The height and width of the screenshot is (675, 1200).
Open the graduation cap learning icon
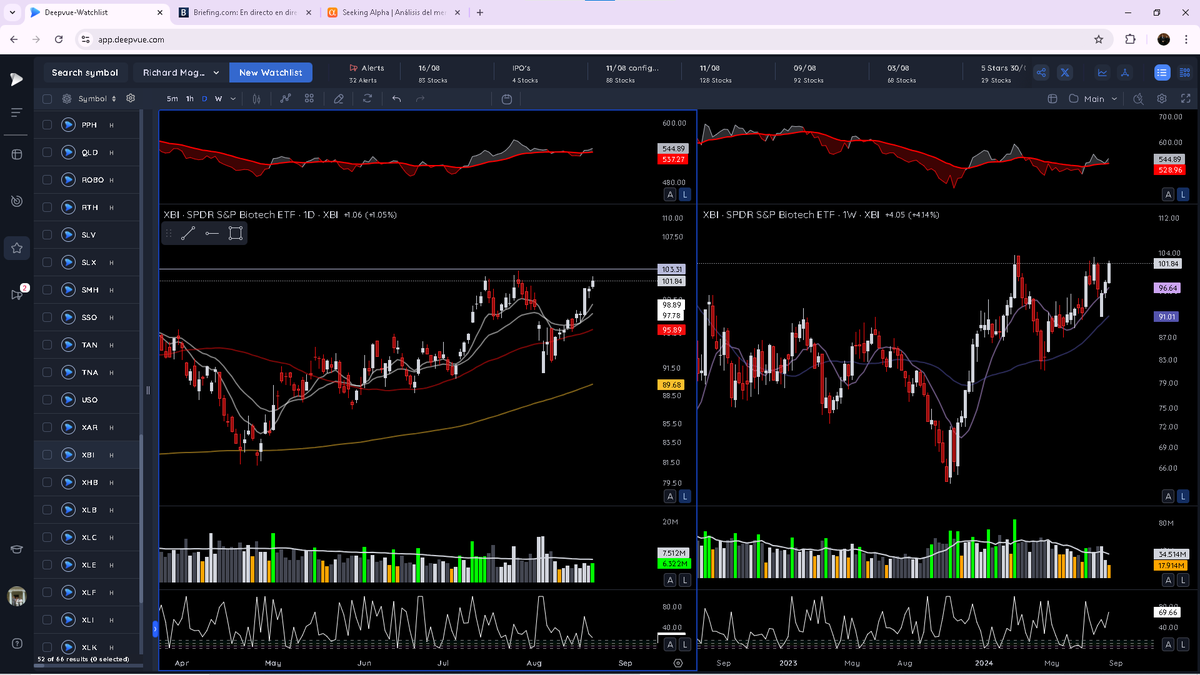17,549
